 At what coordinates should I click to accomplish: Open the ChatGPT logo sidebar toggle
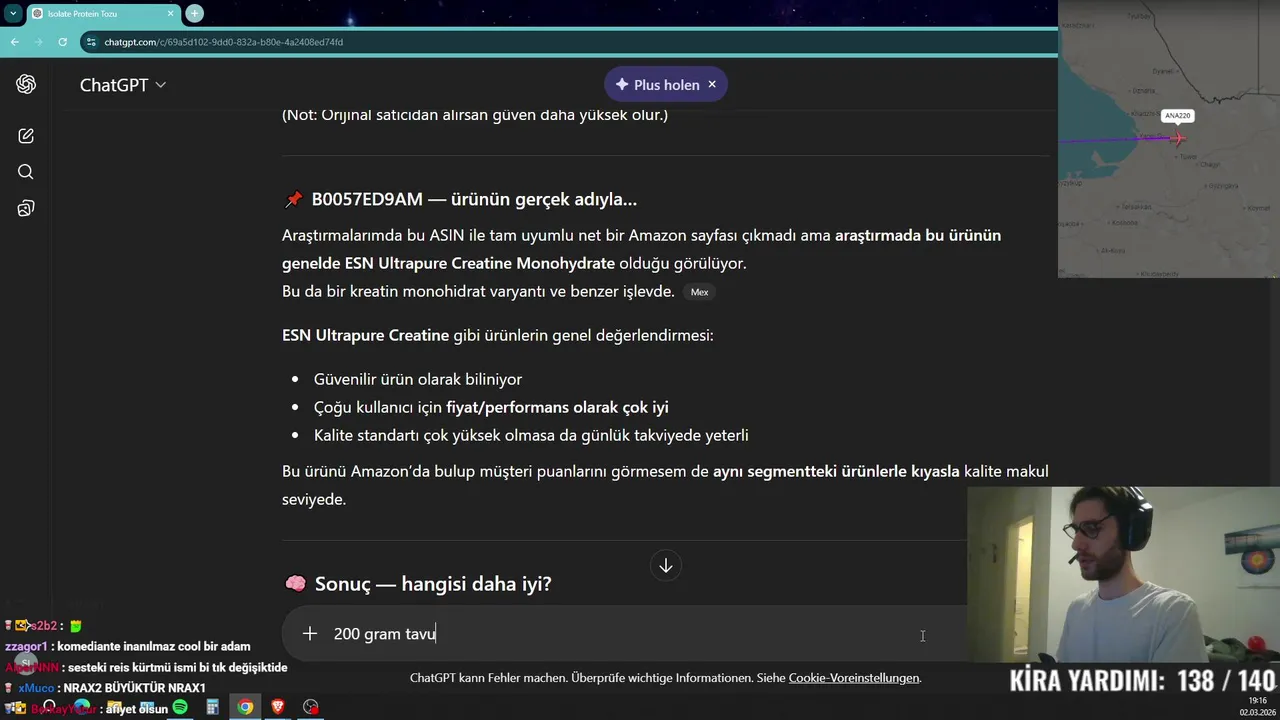[26, 85]
